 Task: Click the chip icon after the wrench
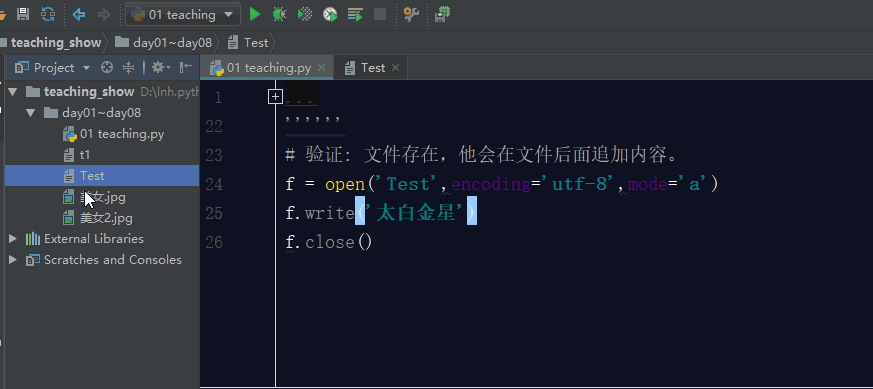tap(443, 14)
